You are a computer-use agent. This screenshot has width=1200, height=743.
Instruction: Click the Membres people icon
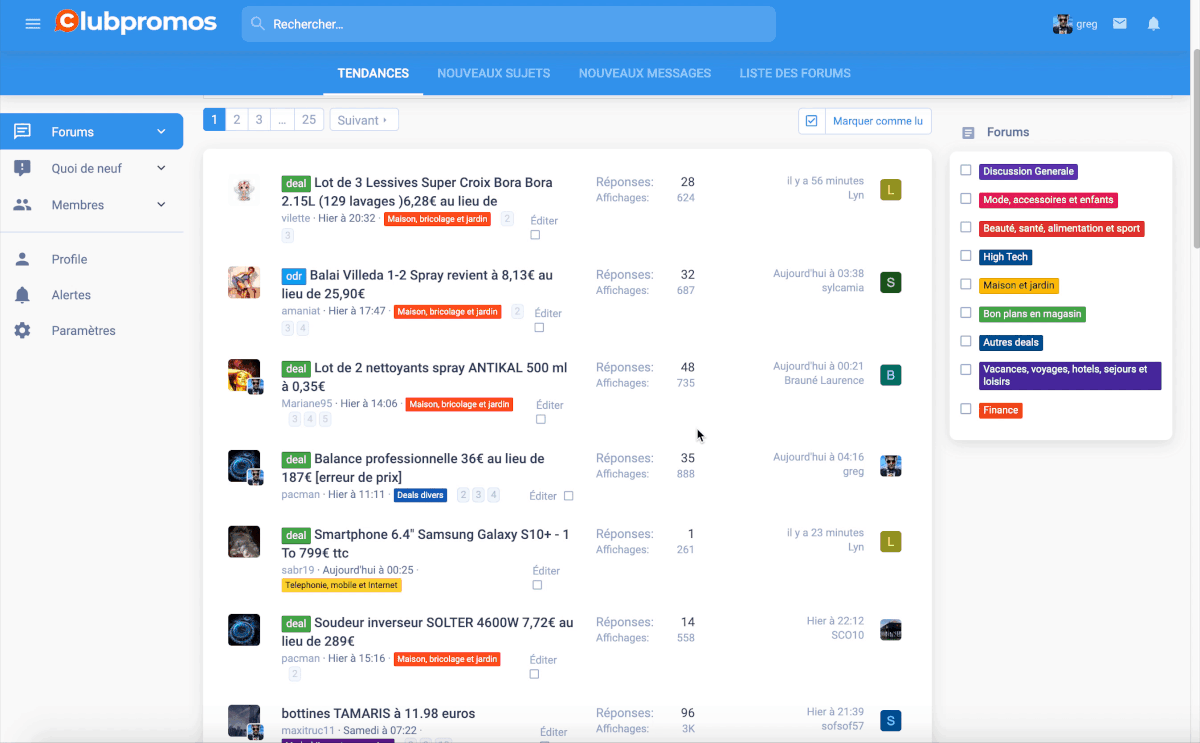point(22,205)
